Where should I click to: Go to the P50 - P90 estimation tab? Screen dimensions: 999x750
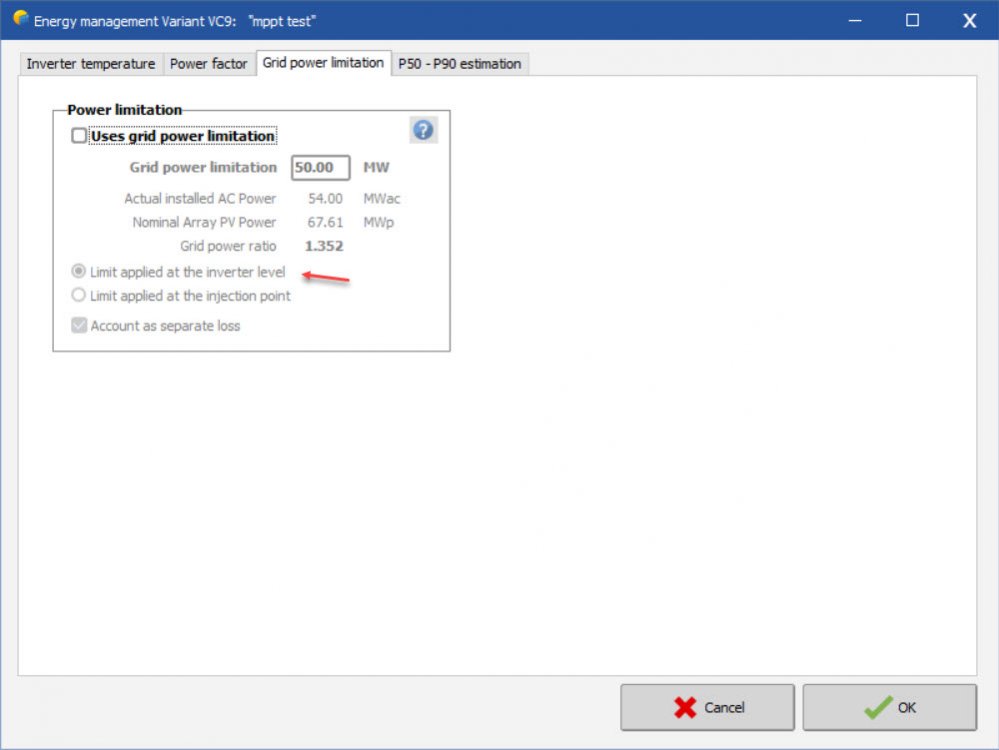[x=459, y=64]
